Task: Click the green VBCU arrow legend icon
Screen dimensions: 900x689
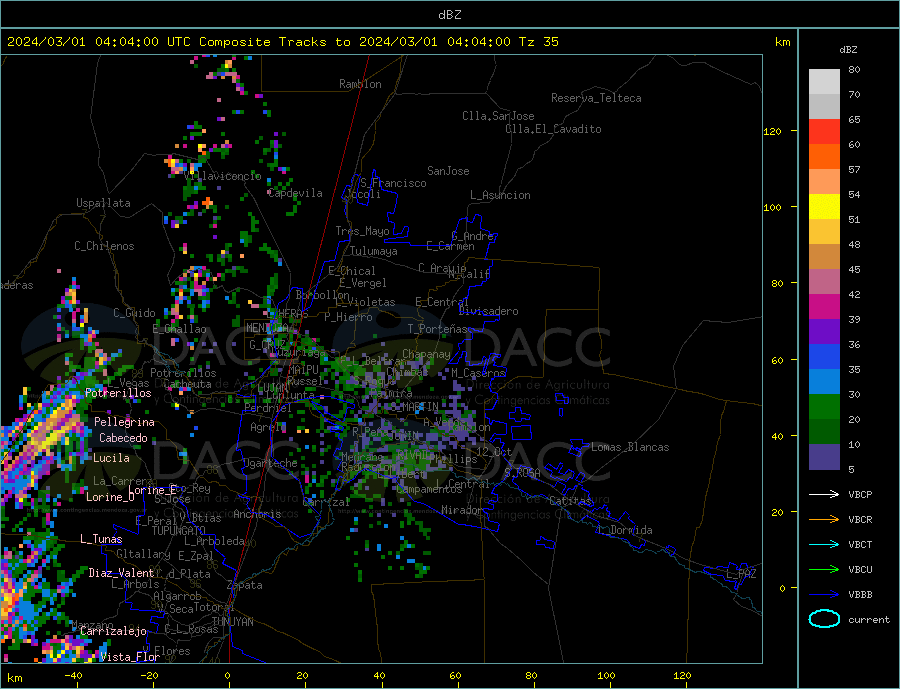Action: click(x=824, y=570)
